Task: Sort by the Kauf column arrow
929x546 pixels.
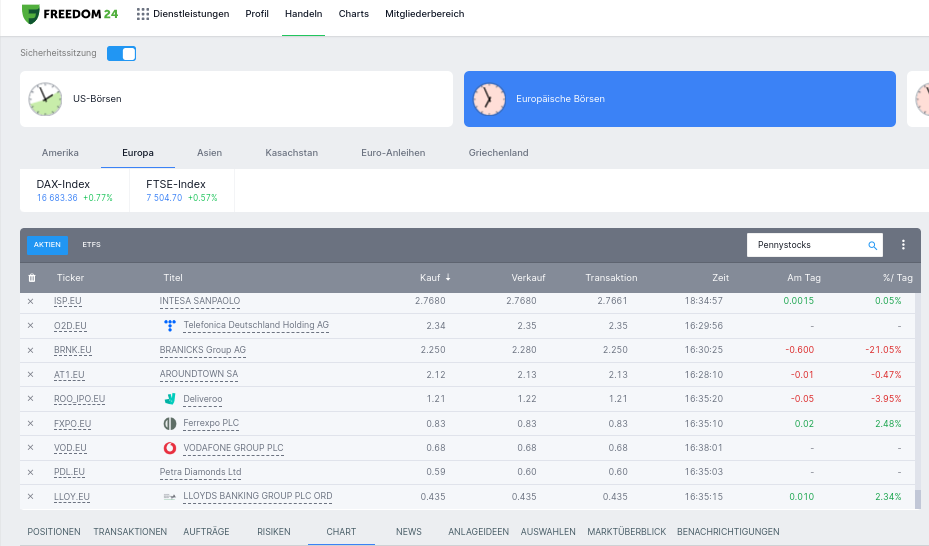Action: 448,277
